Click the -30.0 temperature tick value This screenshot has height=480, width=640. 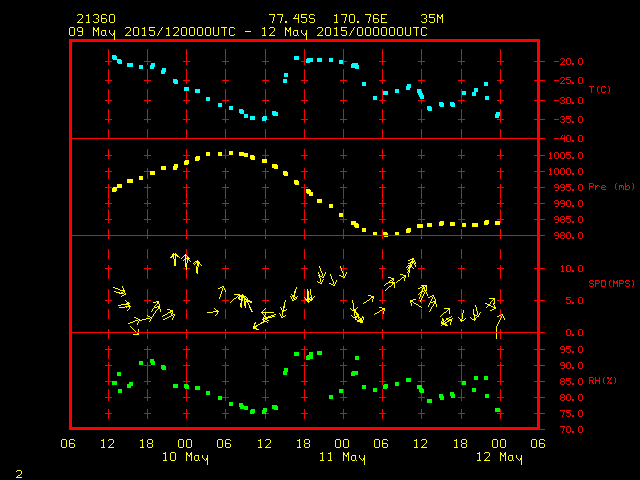point(569,100)
